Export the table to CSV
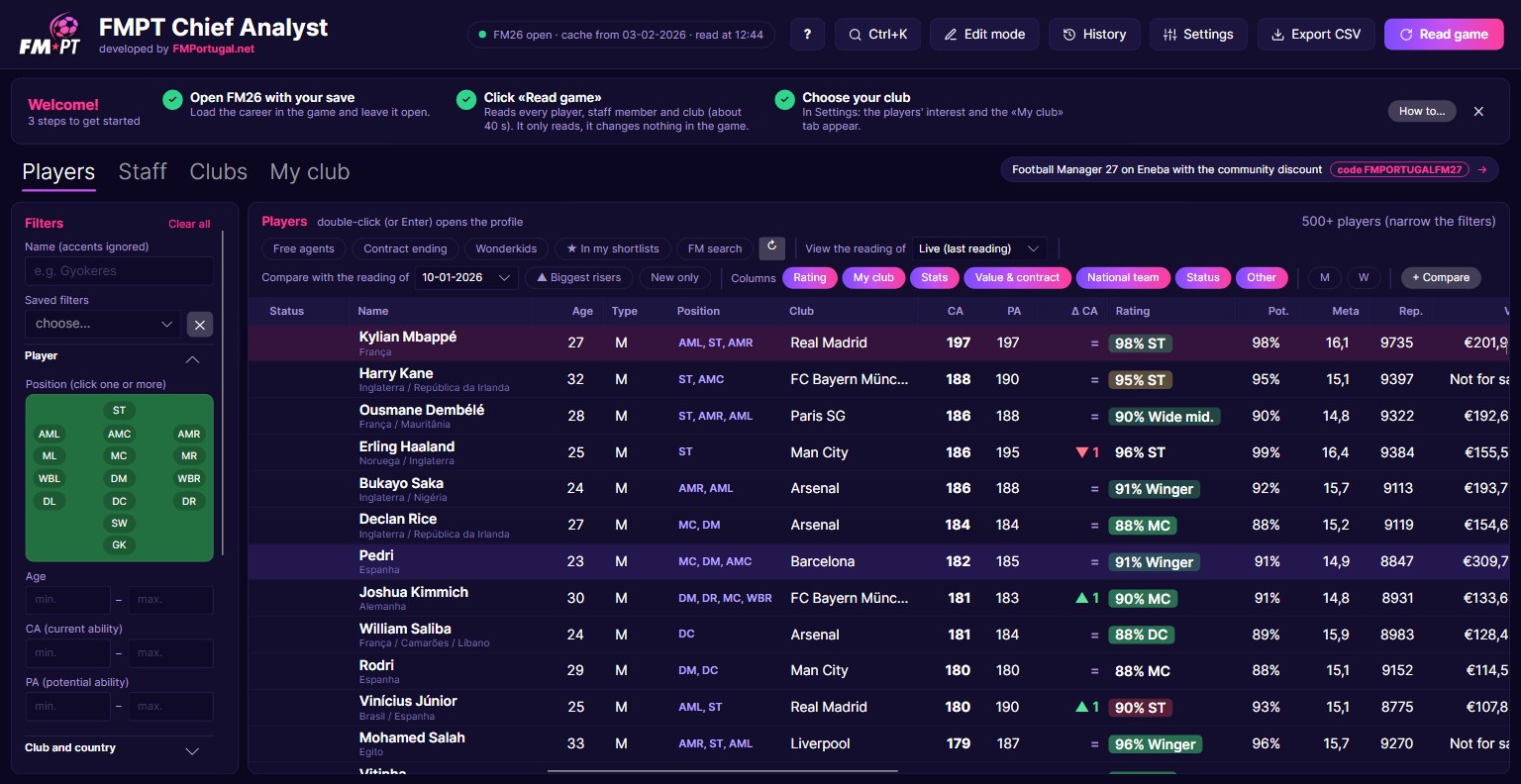This screenshot has height=784, width=1521. [1316, 35]
